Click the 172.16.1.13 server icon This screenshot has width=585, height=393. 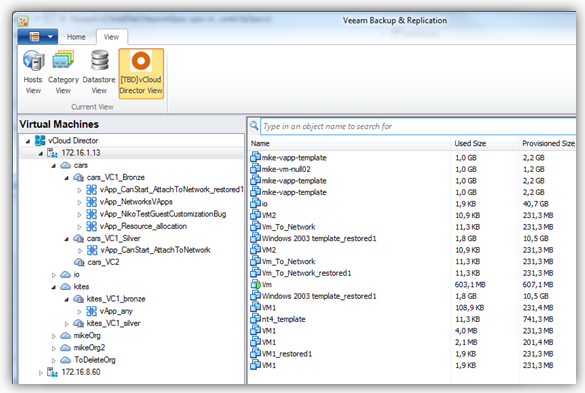tap(52, 153)
